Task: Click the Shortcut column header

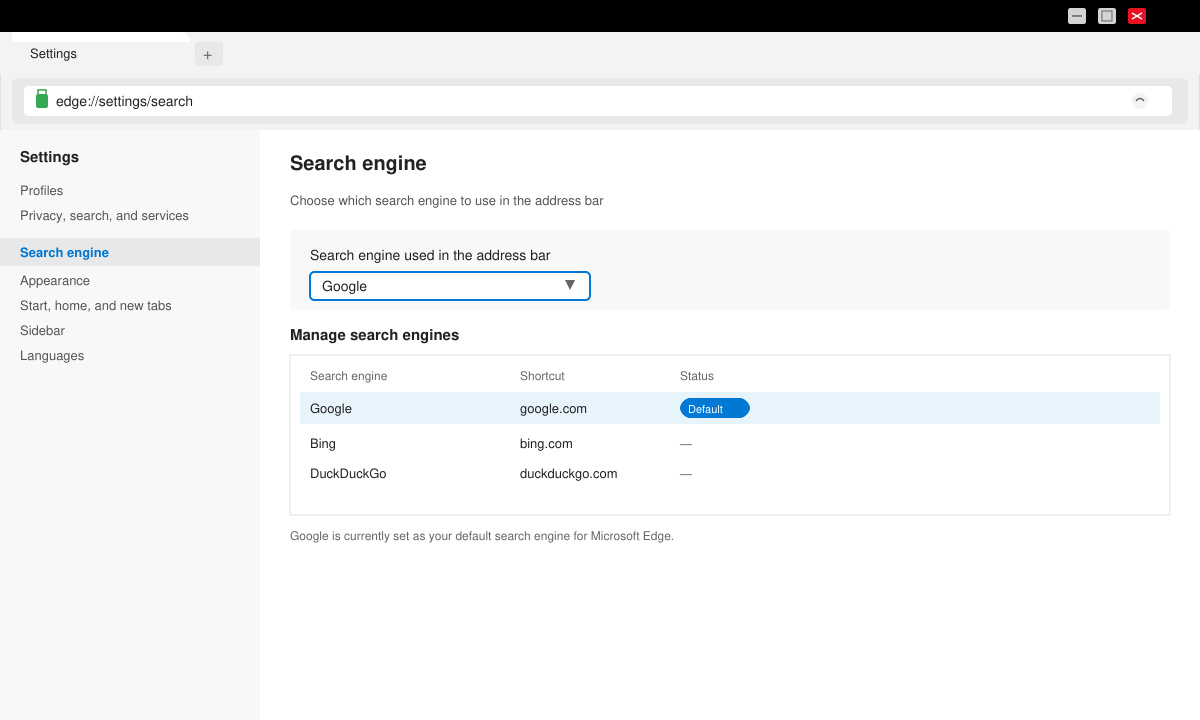Action: [x=542, y=376]
